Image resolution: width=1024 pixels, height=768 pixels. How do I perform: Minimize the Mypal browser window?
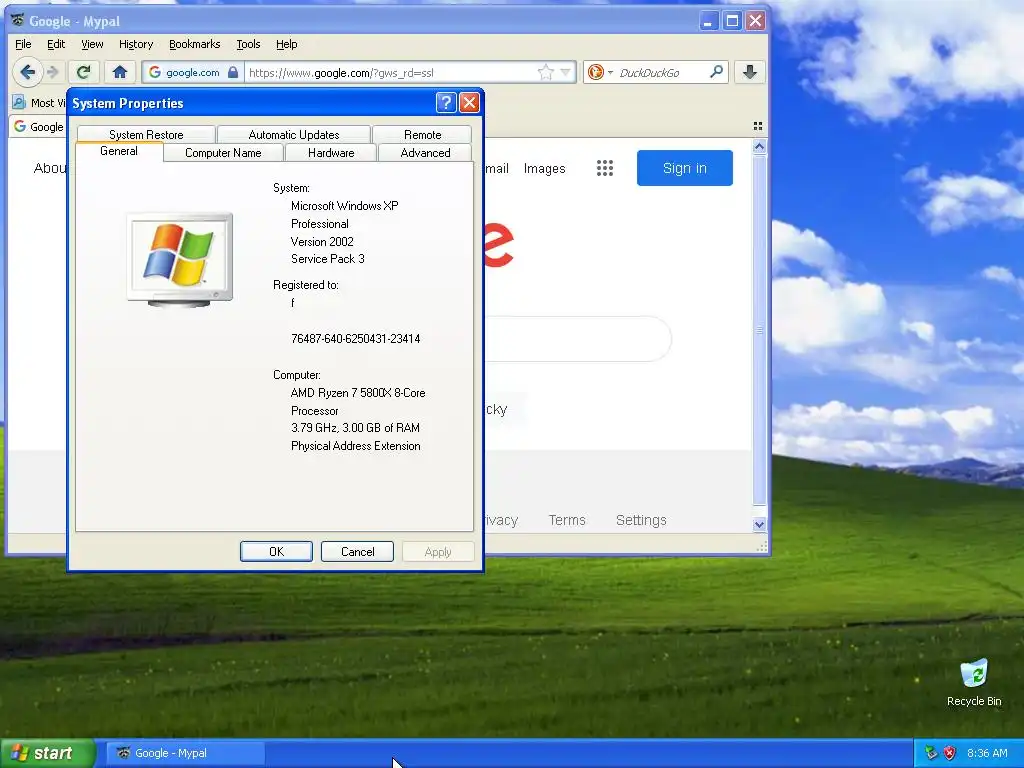[708, 21]
